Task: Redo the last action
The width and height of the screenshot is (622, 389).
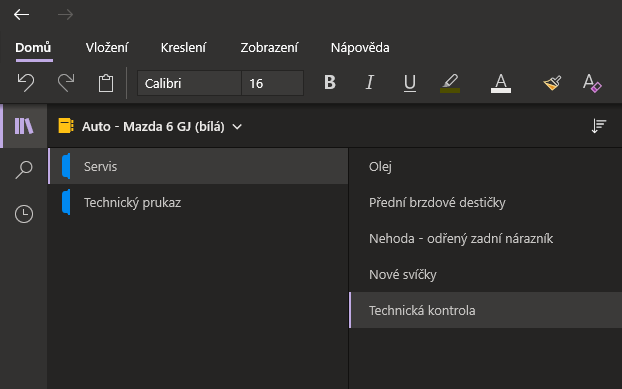Action: pyautogui.click(x=66, y=83)
